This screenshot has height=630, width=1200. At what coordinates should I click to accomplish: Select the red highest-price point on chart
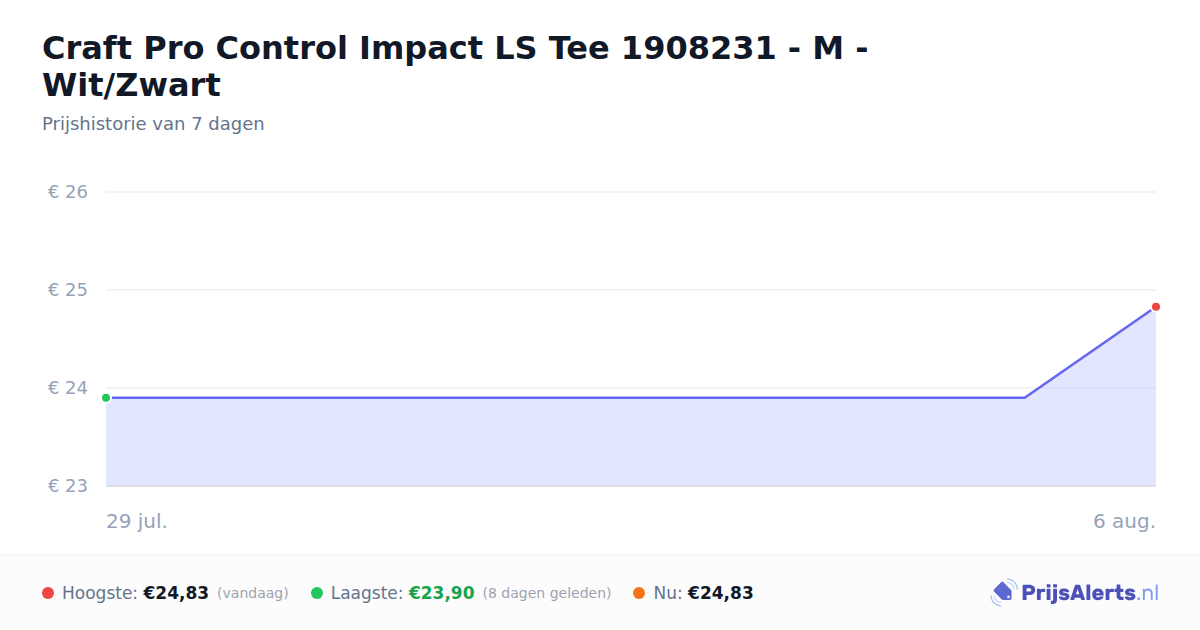(x=1155, y=307)
